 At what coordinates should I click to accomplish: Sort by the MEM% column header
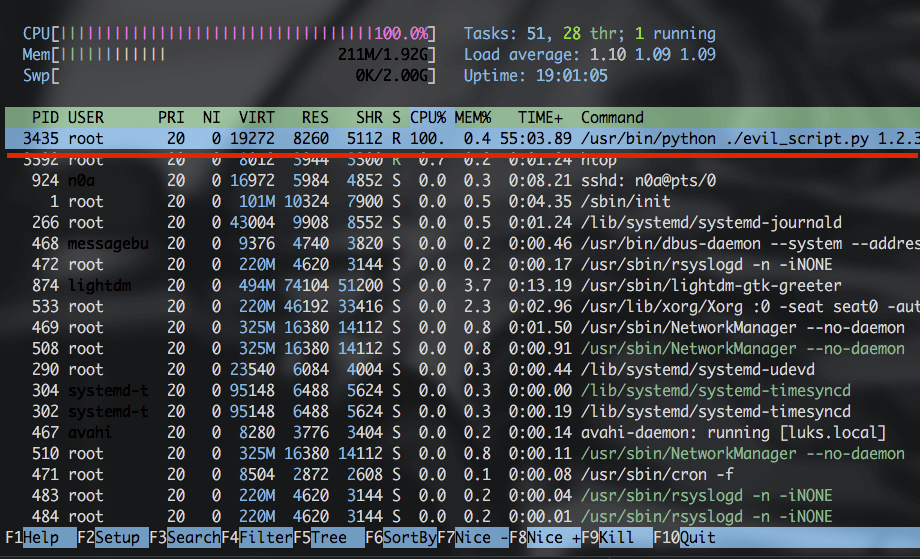pyautogui.click(x=473, y=117)
